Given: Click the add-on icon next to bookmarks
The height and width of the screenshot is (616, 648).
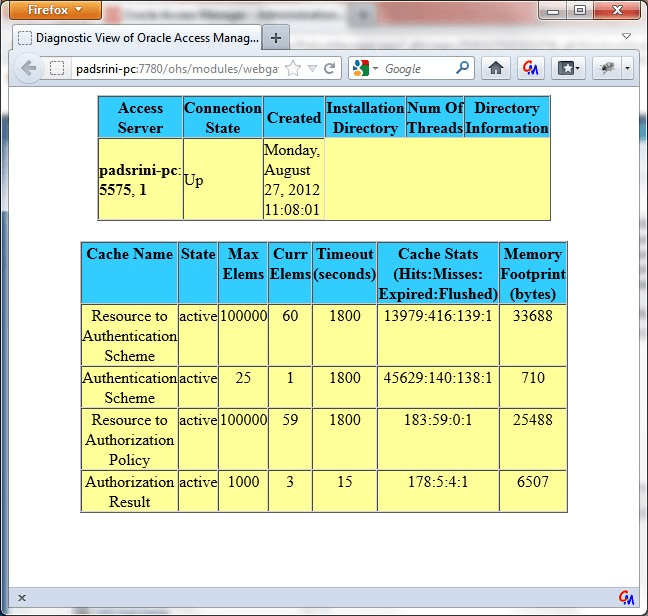Looking at the screenshot, I should coord(607,68).
